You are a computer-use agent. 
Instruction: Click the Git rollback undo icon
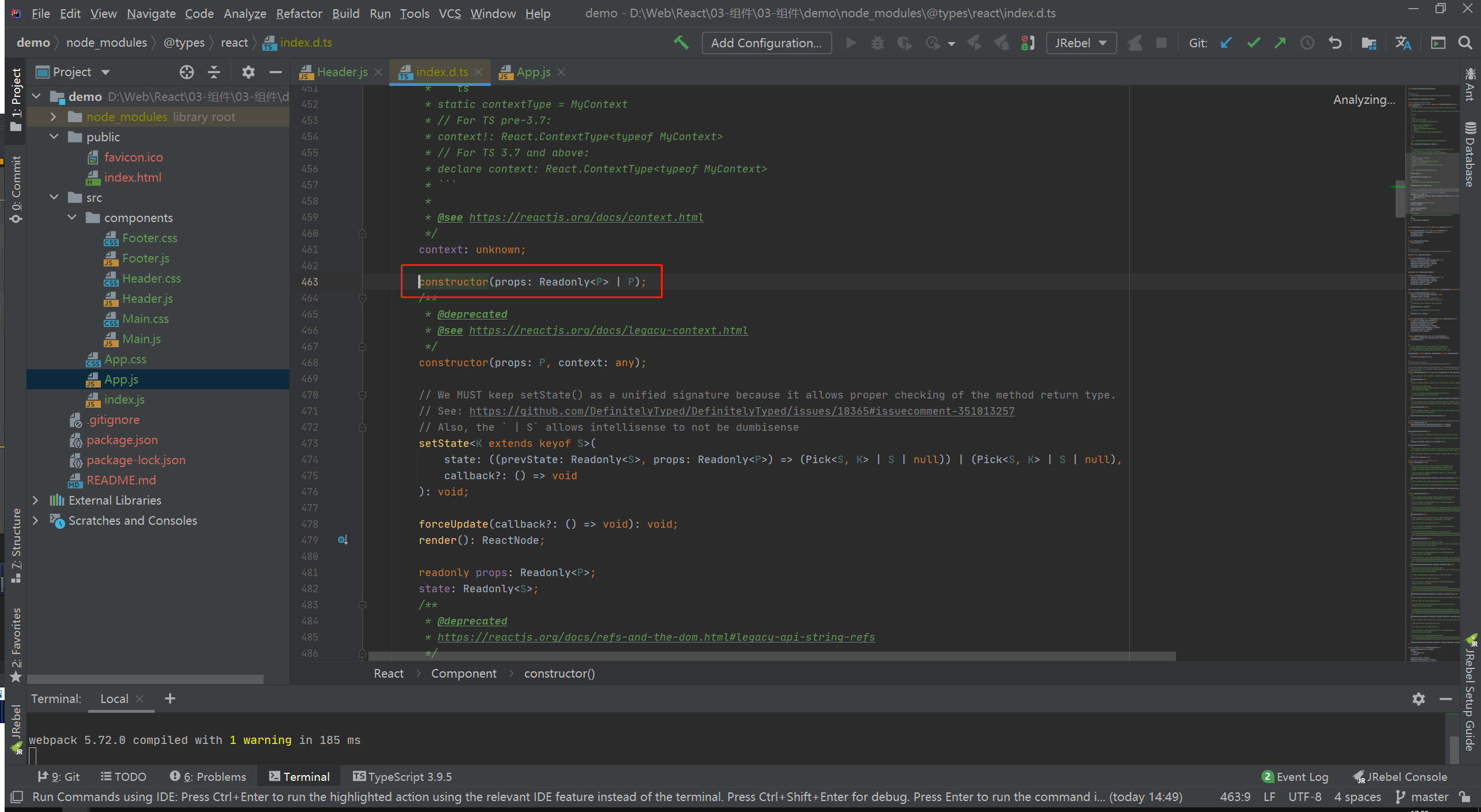click(1335, 43)
